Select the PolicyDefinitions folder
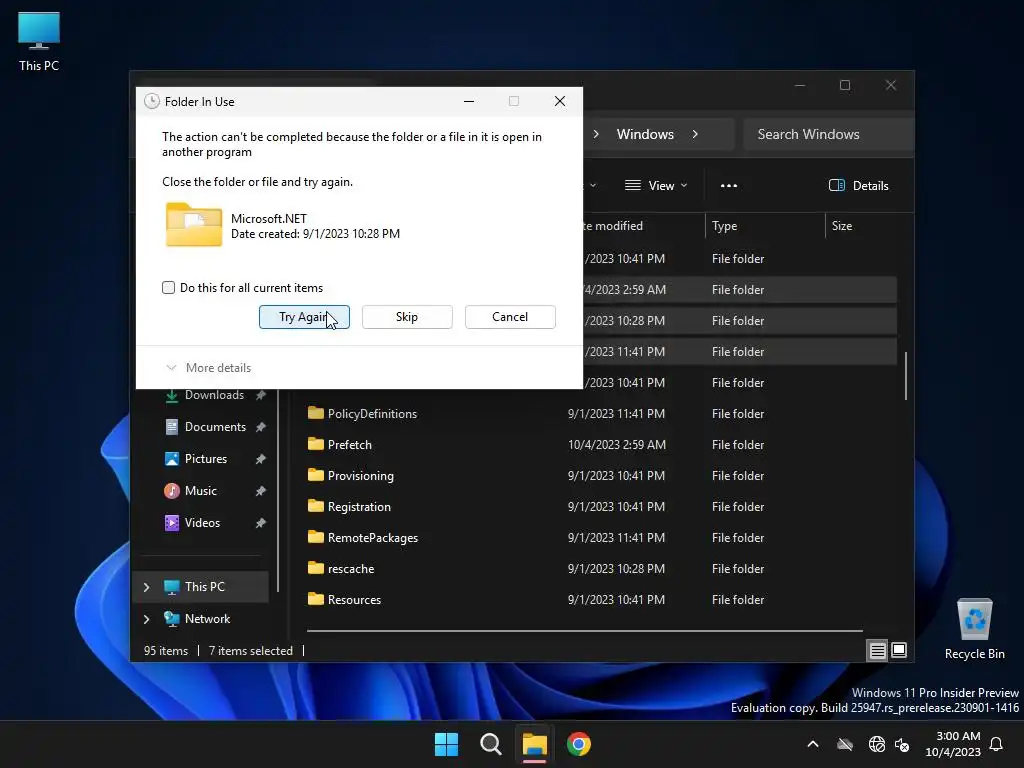 372,414
